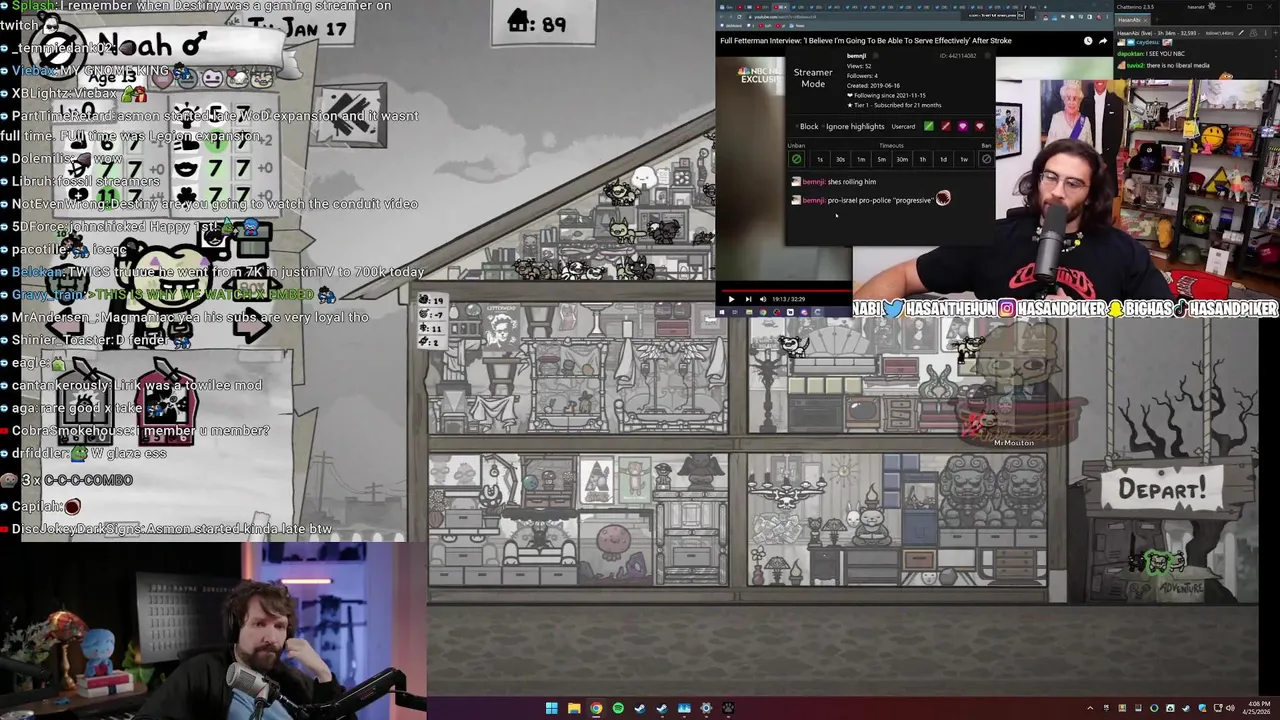
Task: Click the purple gem icon in the usercard
Action: pos(963,126)
